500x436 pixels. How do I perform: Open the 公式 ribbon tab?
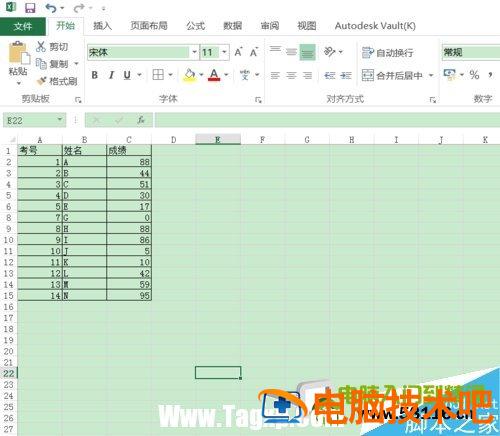coord(195,26)
